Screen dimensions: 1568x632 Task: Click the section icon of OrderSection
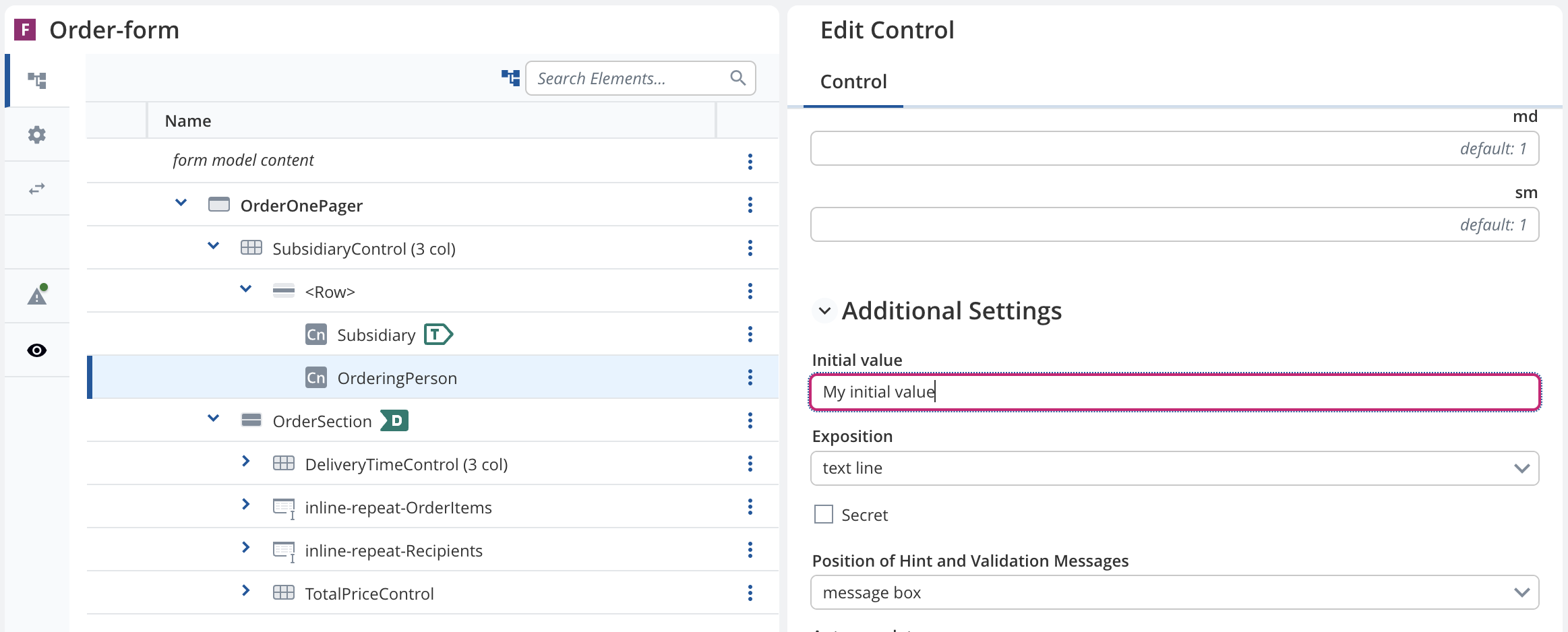(251, 420)
